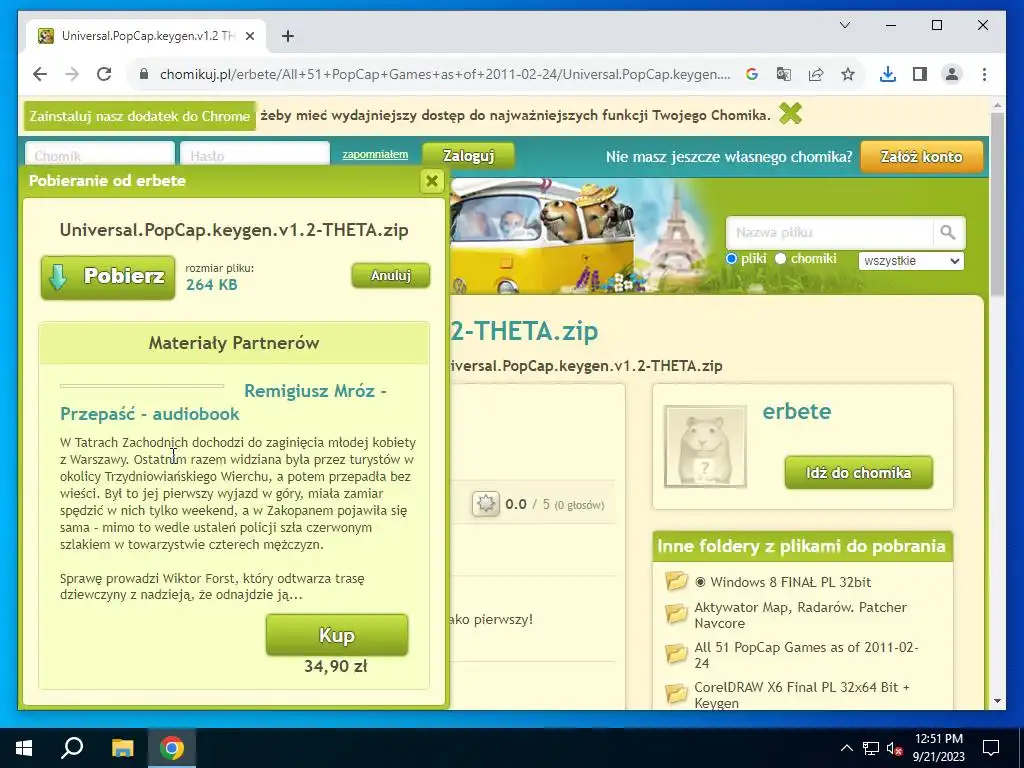Click Zainstaluj nasz dodatek do Chrome
This screenshot has width=1024, height=768.
point(140,116)
